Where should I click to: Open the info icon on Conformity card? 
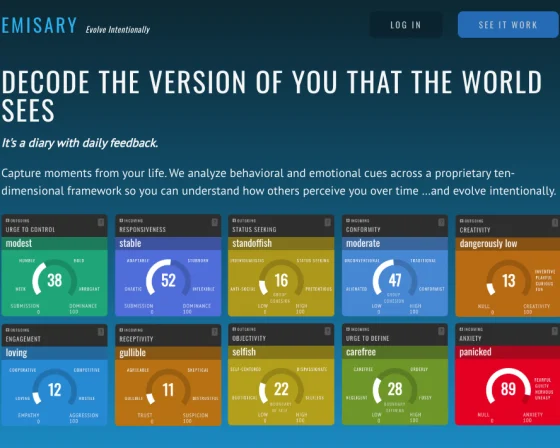point(441,223)
